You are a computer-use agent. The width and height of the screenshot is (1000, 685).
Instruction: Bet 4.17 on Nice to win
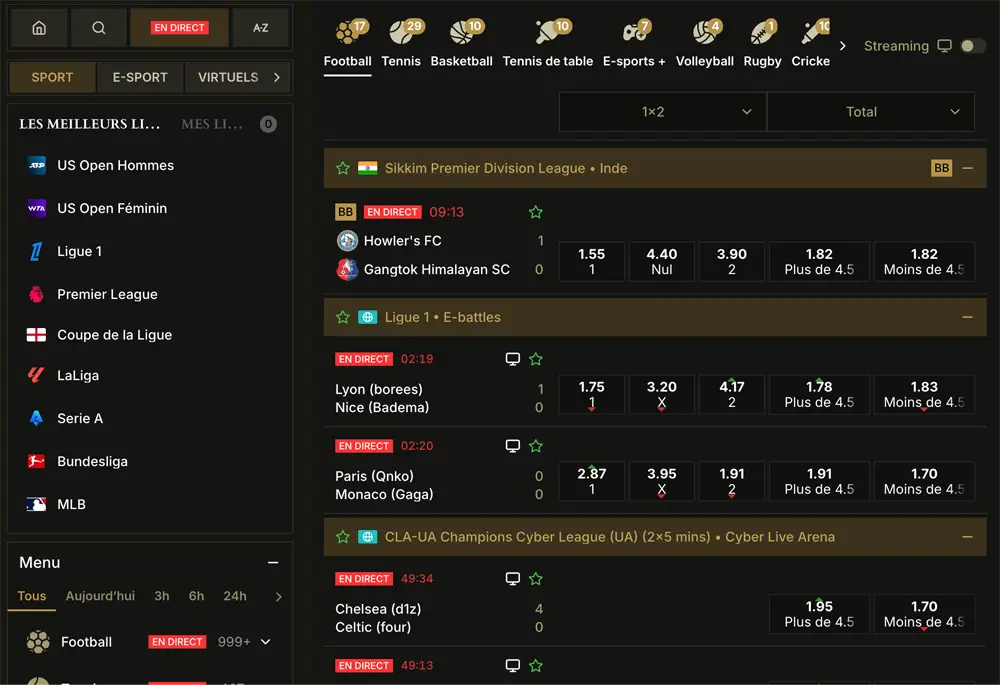(732, 394)
